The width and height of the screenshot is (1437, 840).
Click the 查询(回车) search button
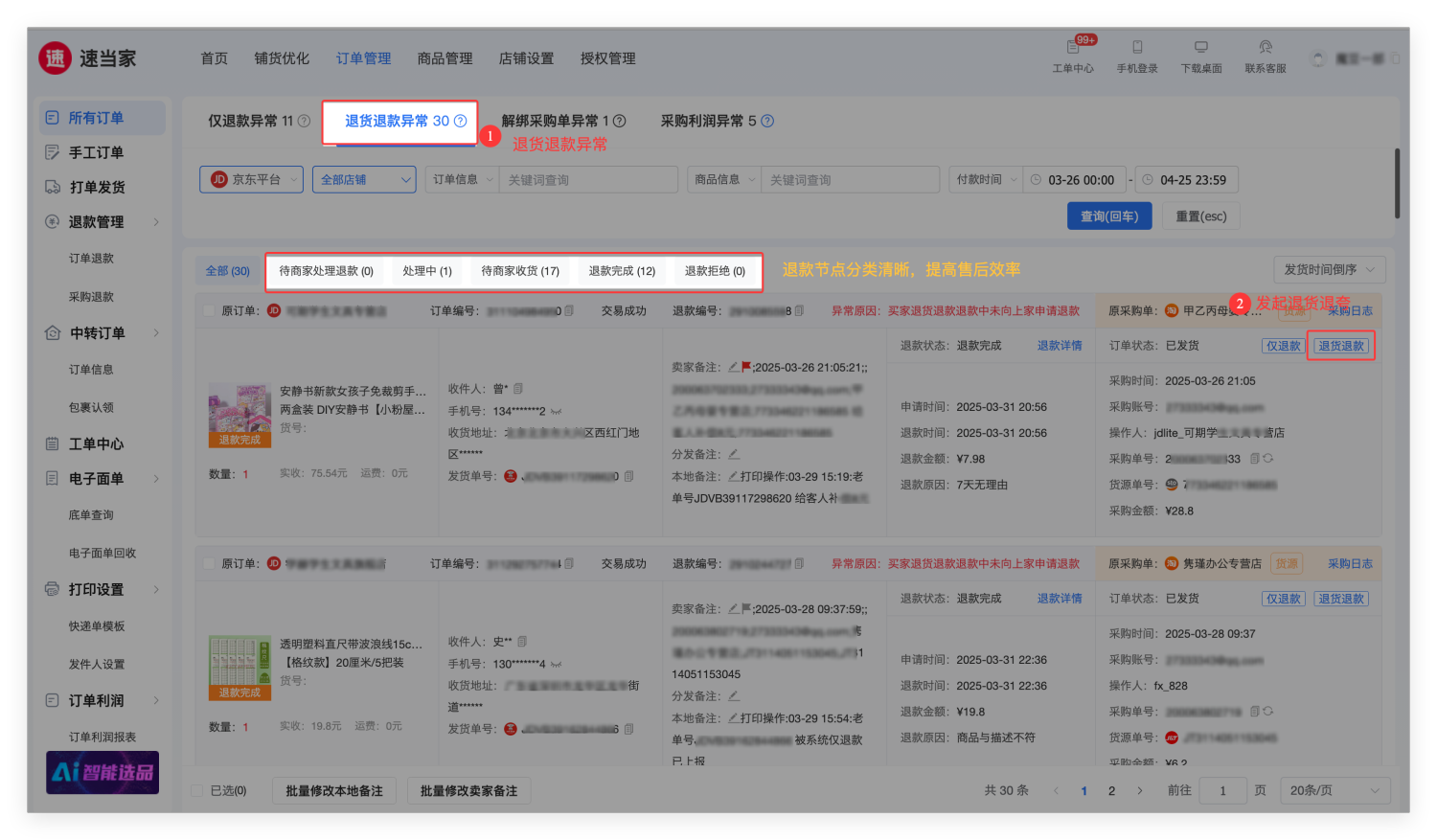click(x=1108, y=216)
